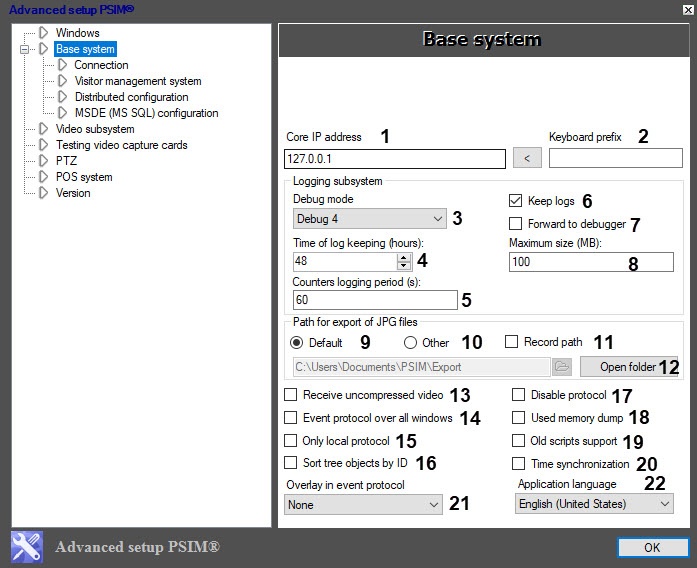Close the Advanced setup PSIM window
The height and width of the screenshot is (568, 697).
(688, 9)
